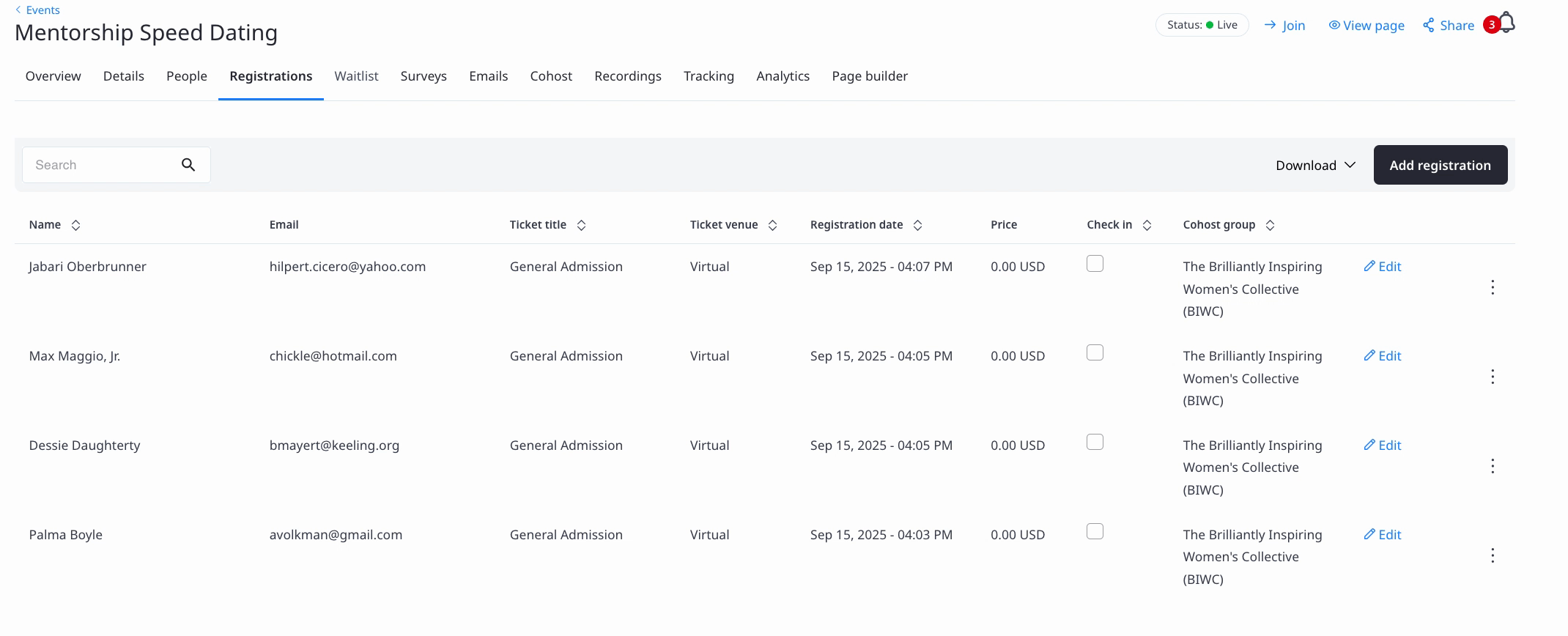Screen dimensions: 1568x636
Task: Click the search magnifier icon
Action: [x=188, y=165]
